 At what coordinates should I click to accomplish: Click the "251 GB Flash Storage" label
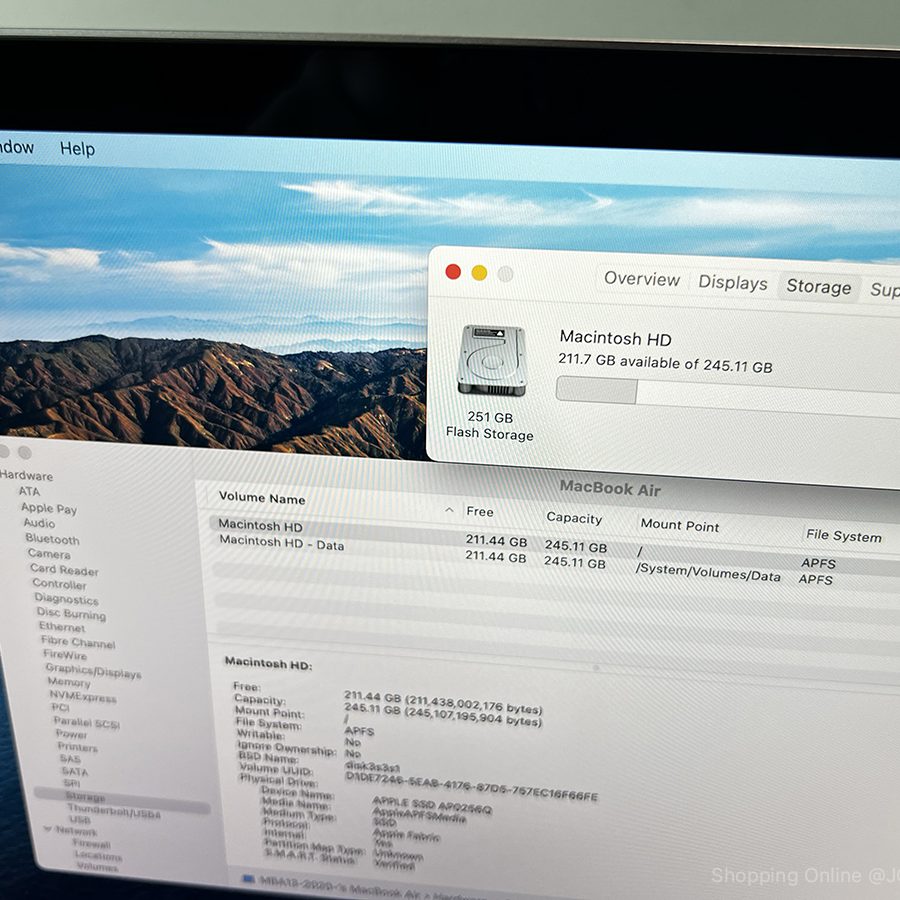pyautogui.click(x=490, y=426)
